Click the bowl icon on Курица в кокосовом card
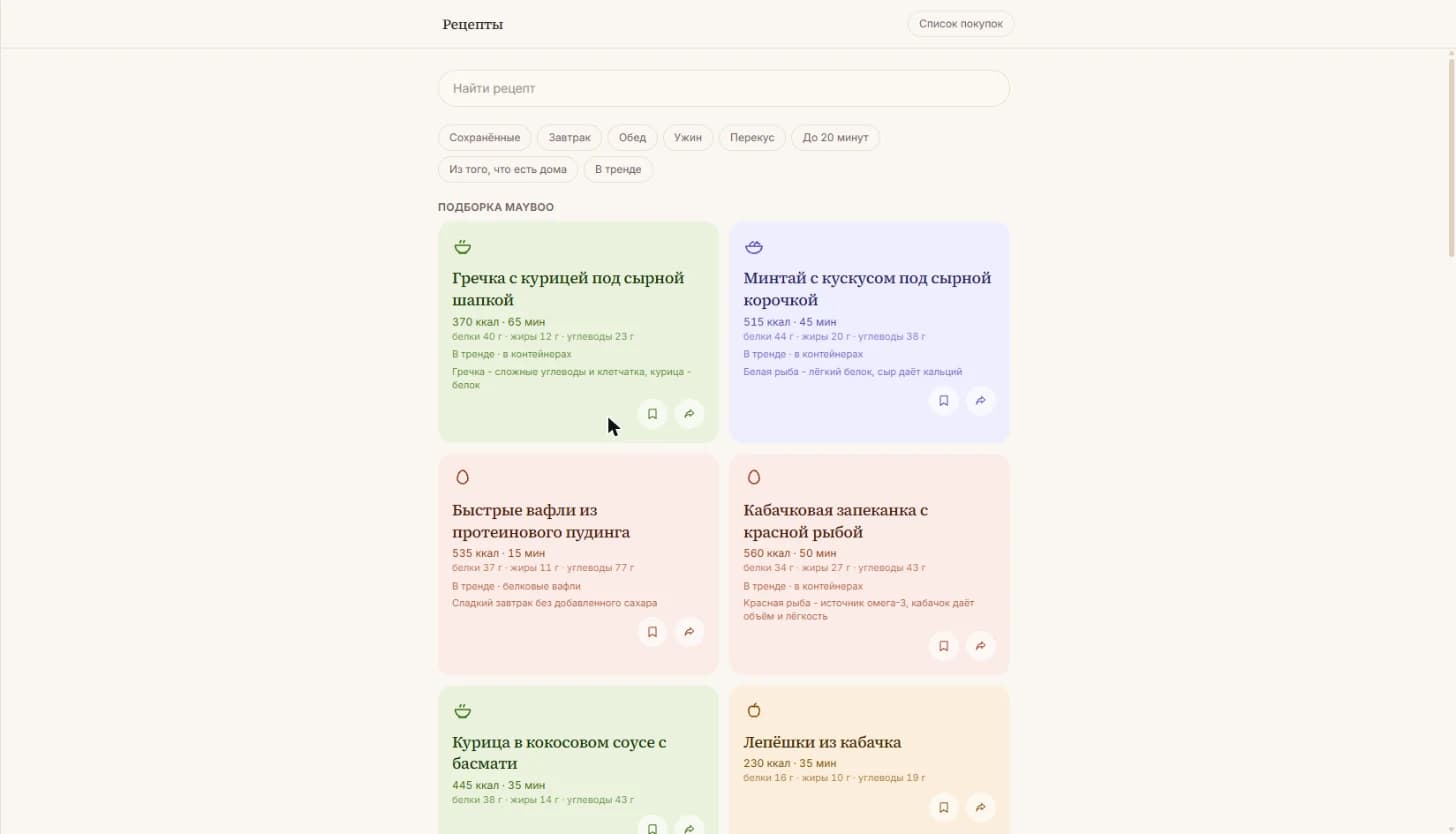Image resolution: width=1456 pixels, height=834 pixels. click(462, 711)
